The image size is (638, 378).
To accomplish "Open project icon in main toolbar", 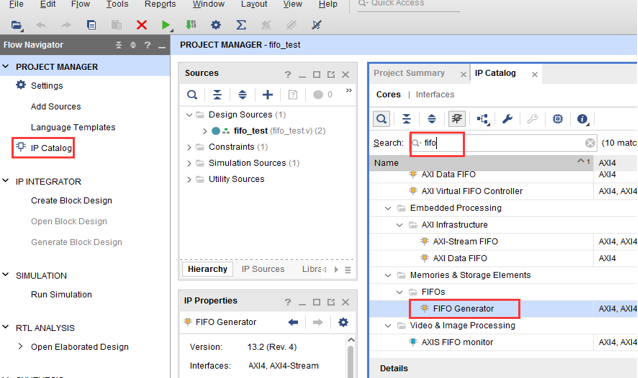I will coord(16,25).
